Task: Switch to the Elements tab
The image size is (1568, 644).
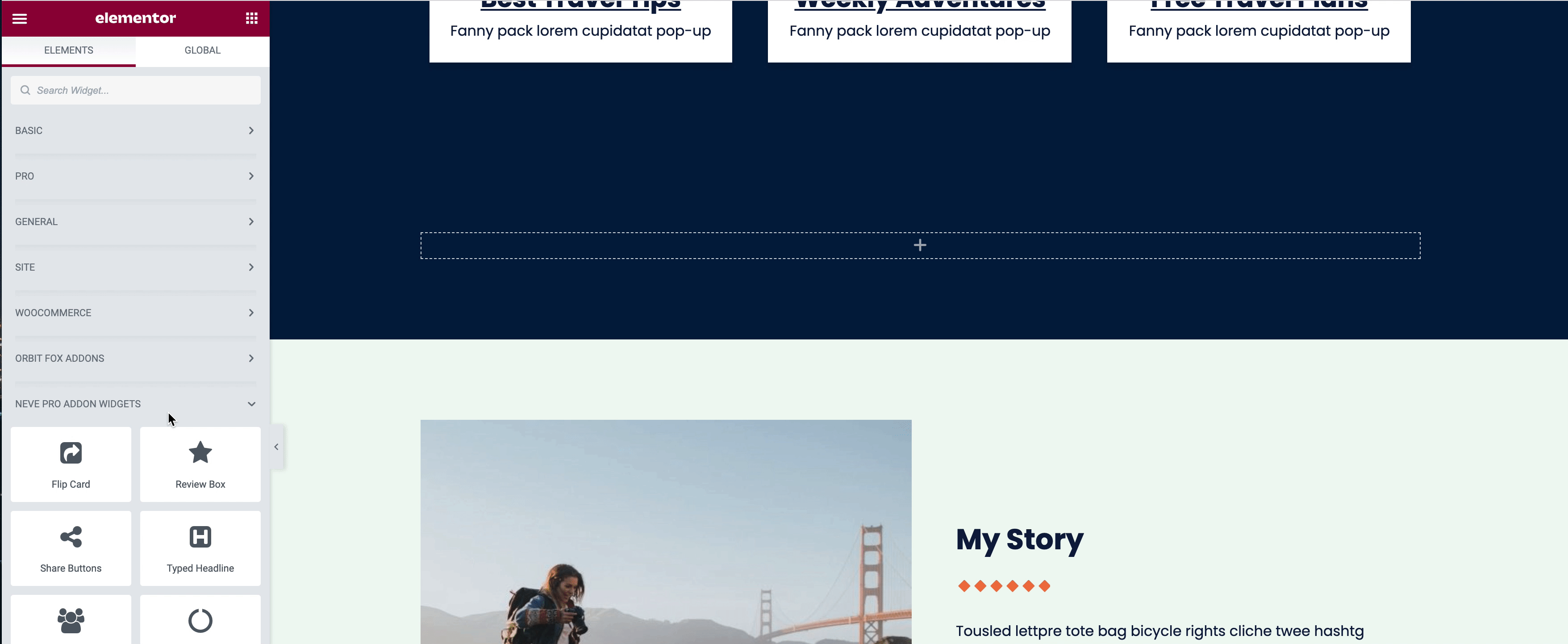Action: (x=69, y=50)
